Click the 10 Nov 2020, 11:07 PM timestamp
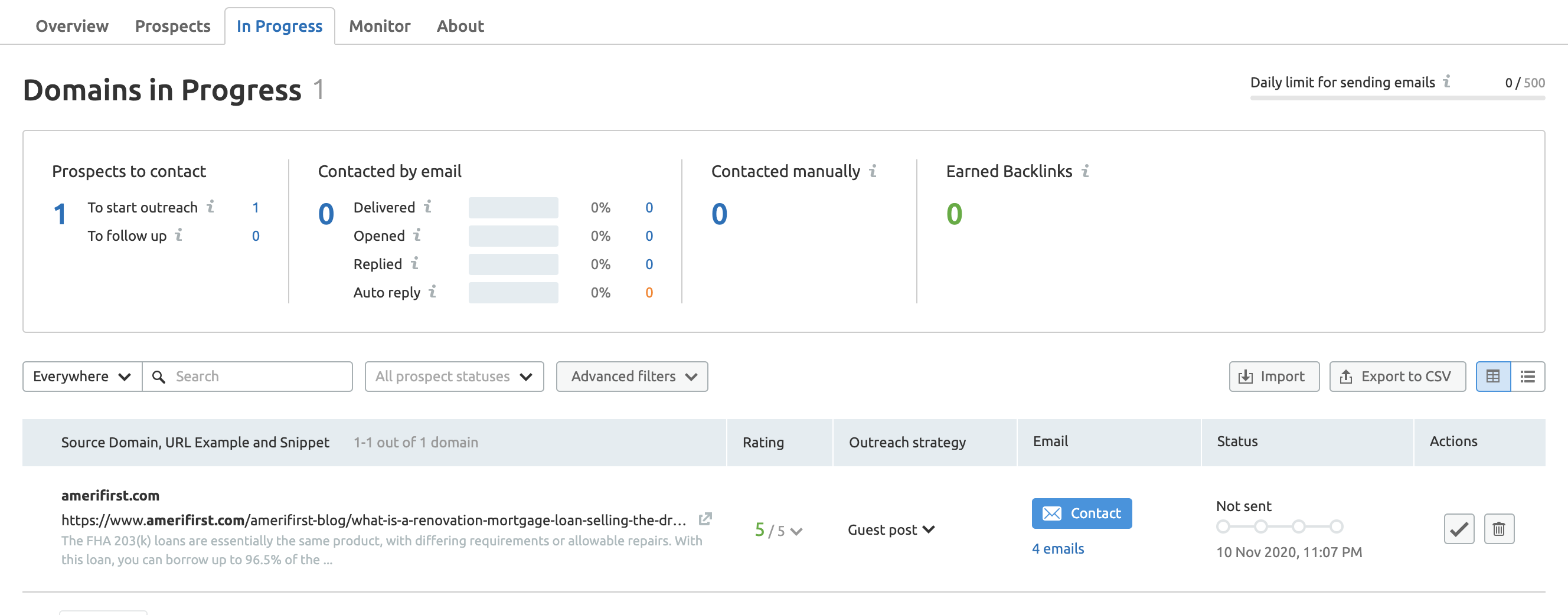The width and height of the screenshot is (1568, 615). (x=1289, y=552)
